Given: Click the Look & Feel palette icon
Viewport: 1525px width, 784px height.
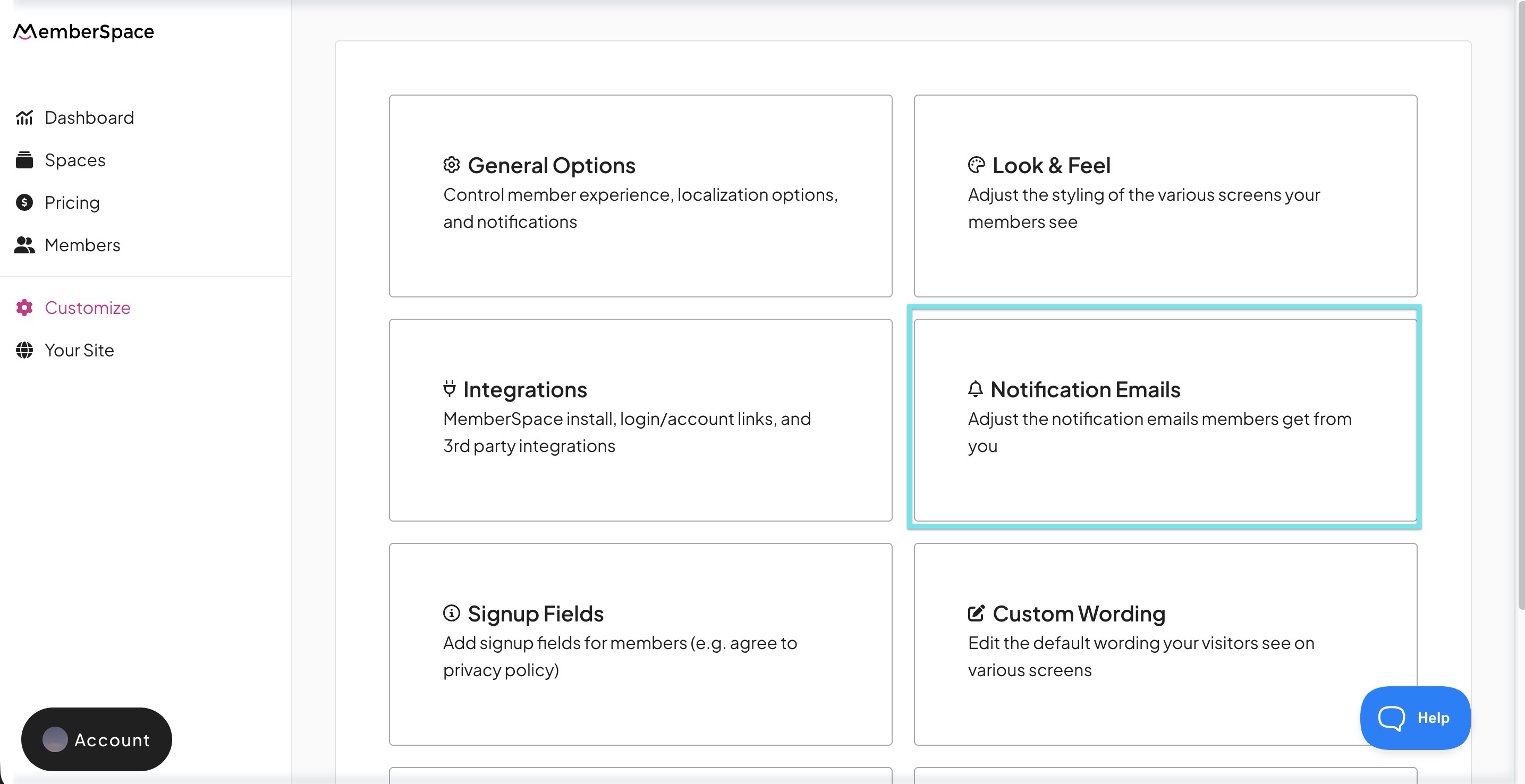Looking at the screenshot, I should click(976, 165).
